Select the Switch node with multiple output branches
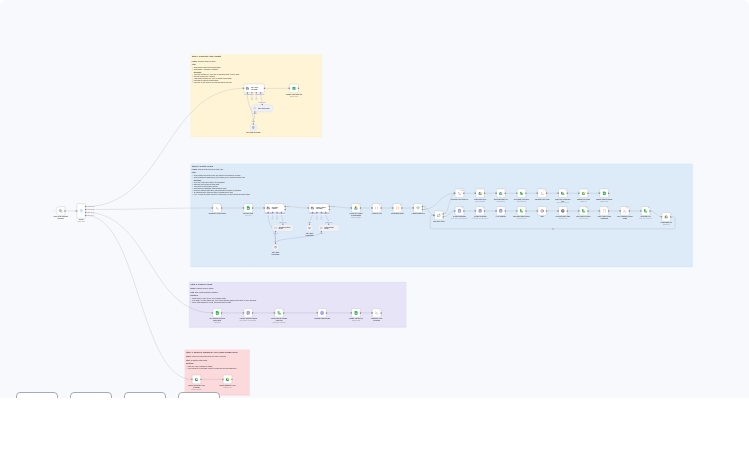This screenshot has width=749, height=450. (x=81, y=211)
